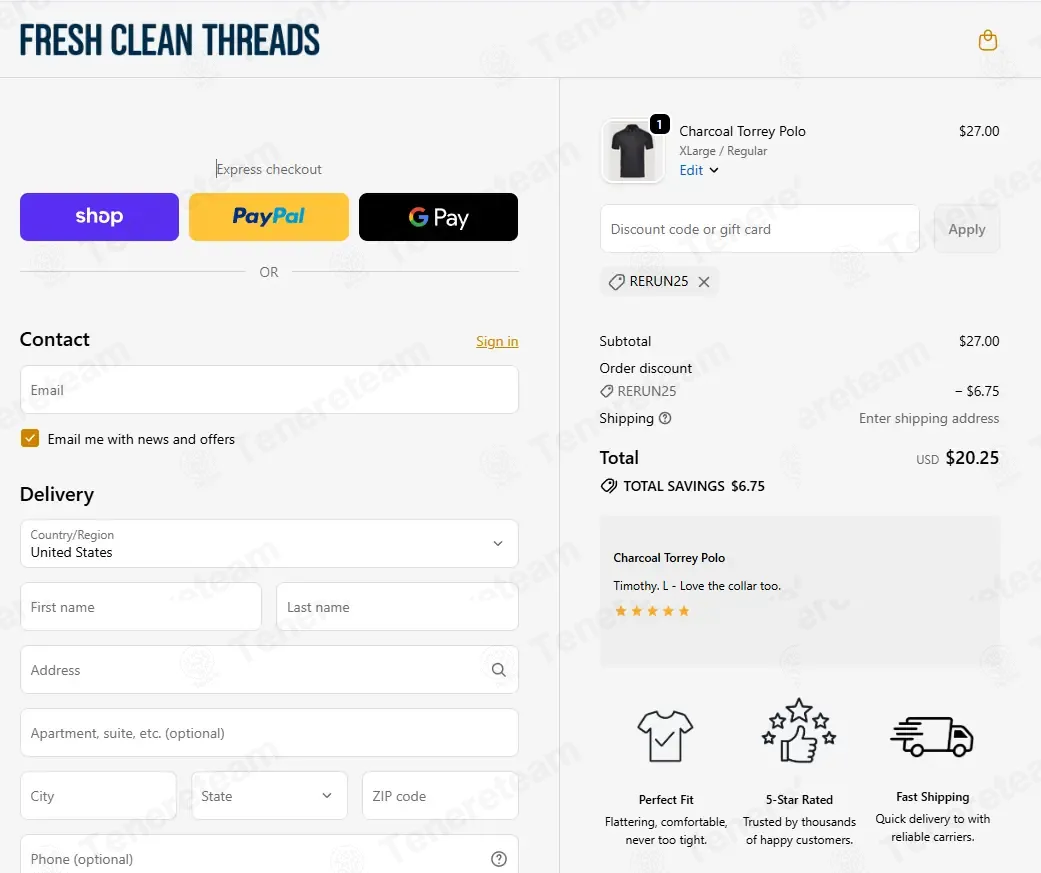Screen dimensions: 1041x873
Task: Click the Sign in link
Action: [497, 341]
